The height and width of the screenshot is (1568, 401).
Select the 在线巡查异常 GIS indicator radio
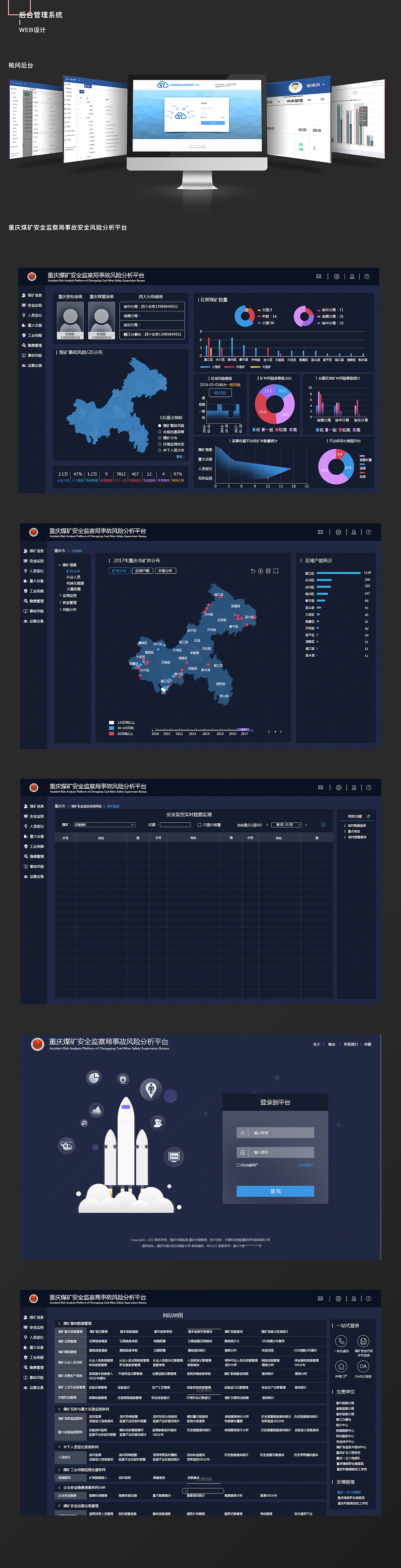tap(160, 432)
